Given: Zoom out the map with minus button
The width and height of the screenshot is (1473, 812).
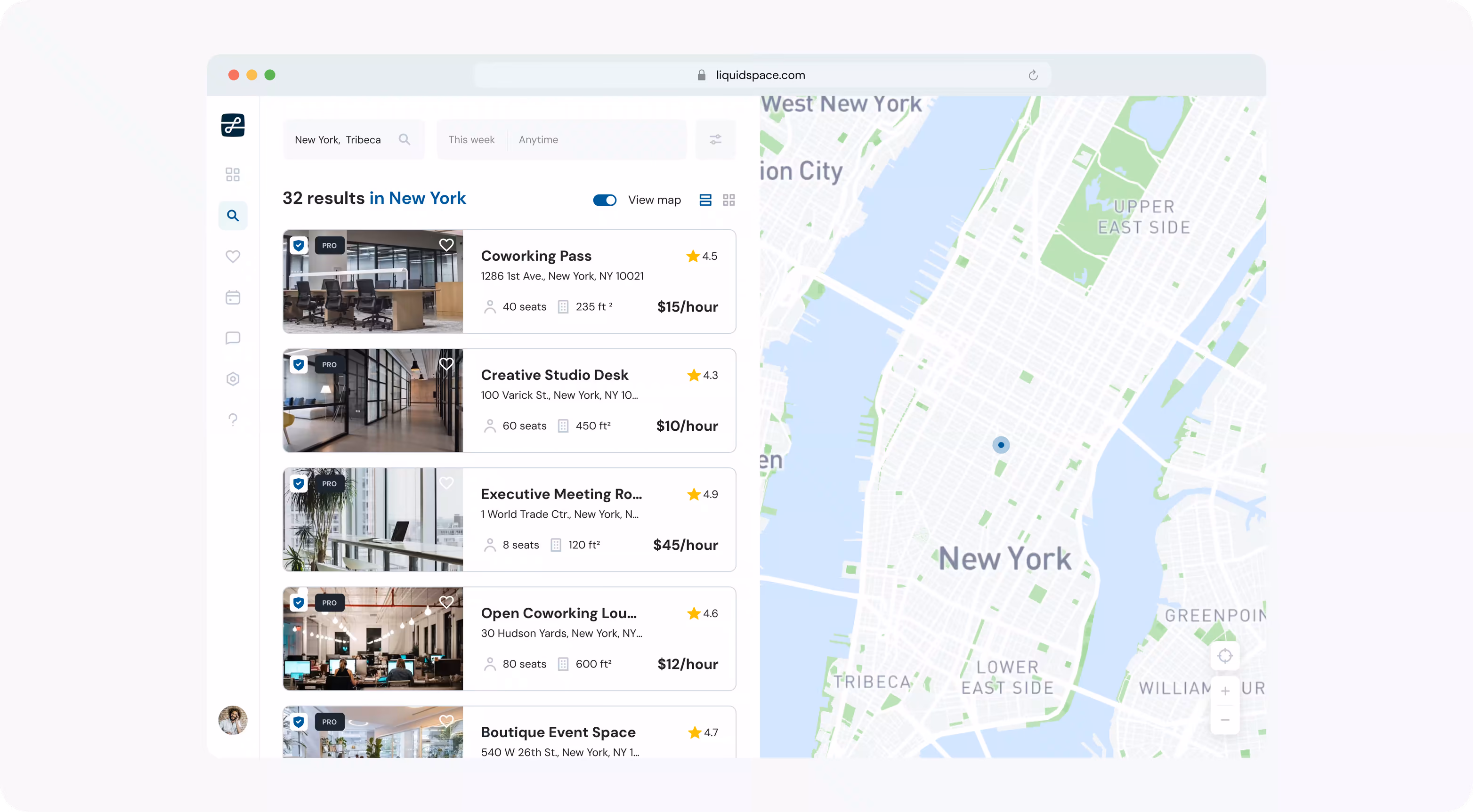Looking at the screenshot, I should [x=1225, y=720].
